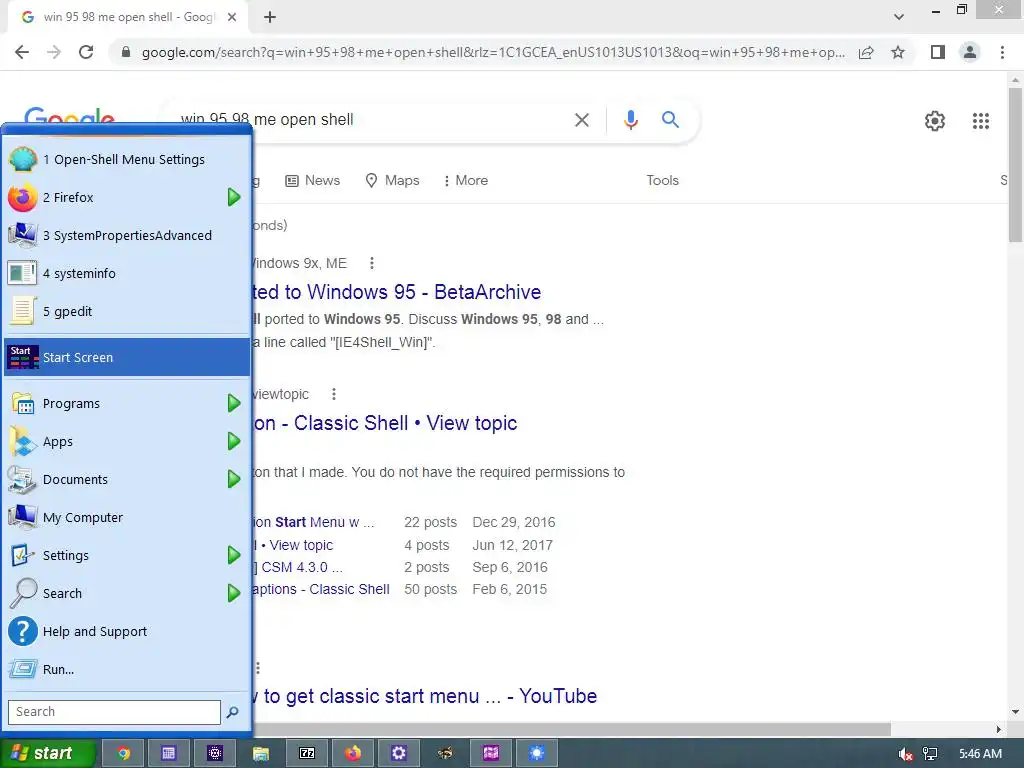1024x768 pixels.
Task: Switch to Maps results tab
Action: coord(392,180)
